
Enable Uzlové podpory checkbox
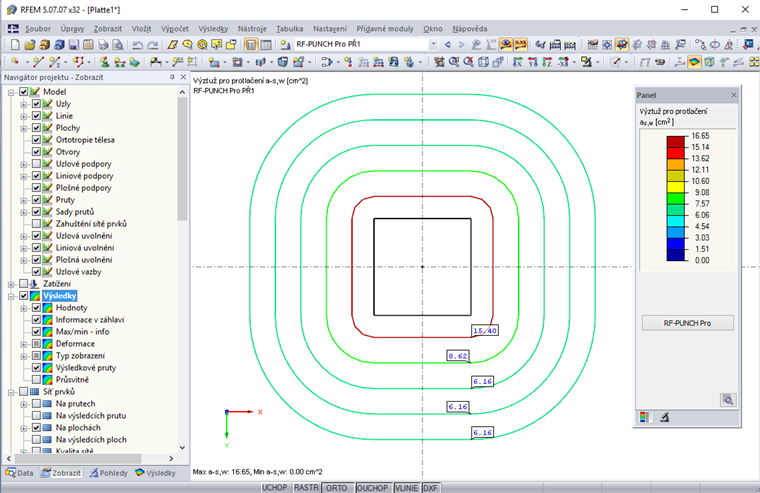[36, 164]
